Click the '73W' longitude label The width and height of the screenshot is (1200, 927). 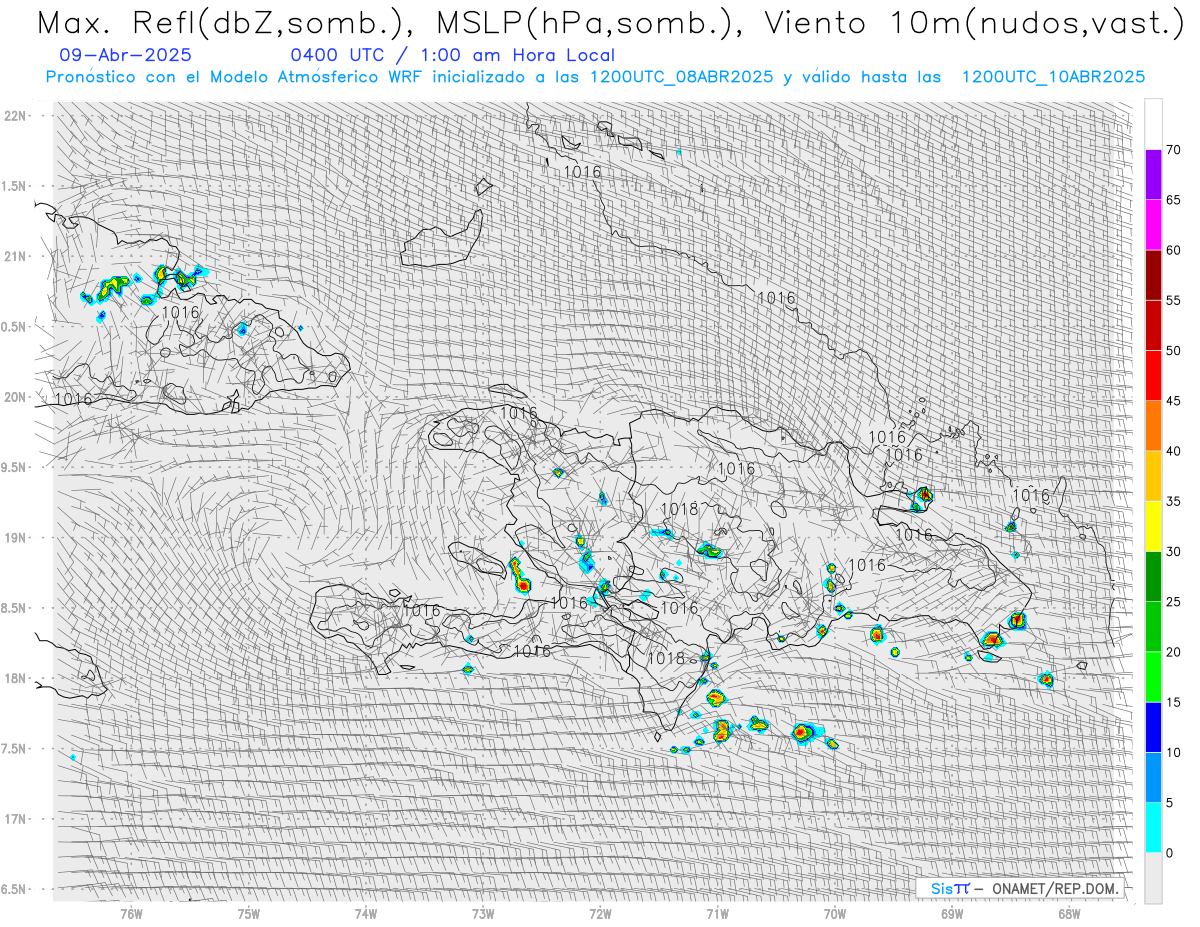[483, 913]
